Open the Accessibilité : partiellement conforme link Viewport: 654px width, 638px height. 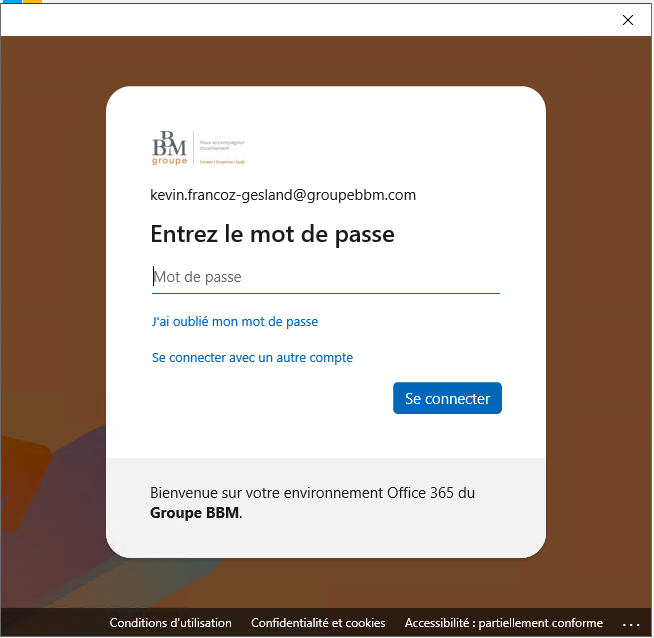coord(503,623)
